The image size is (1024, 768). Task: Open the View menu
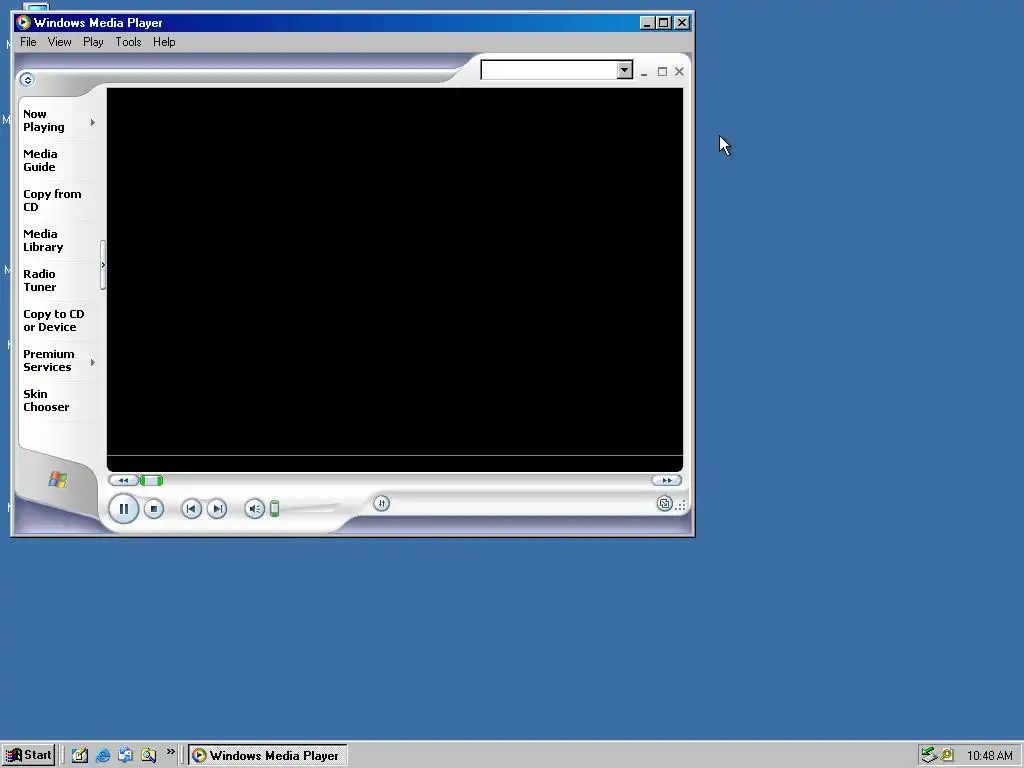click(59, 42)
